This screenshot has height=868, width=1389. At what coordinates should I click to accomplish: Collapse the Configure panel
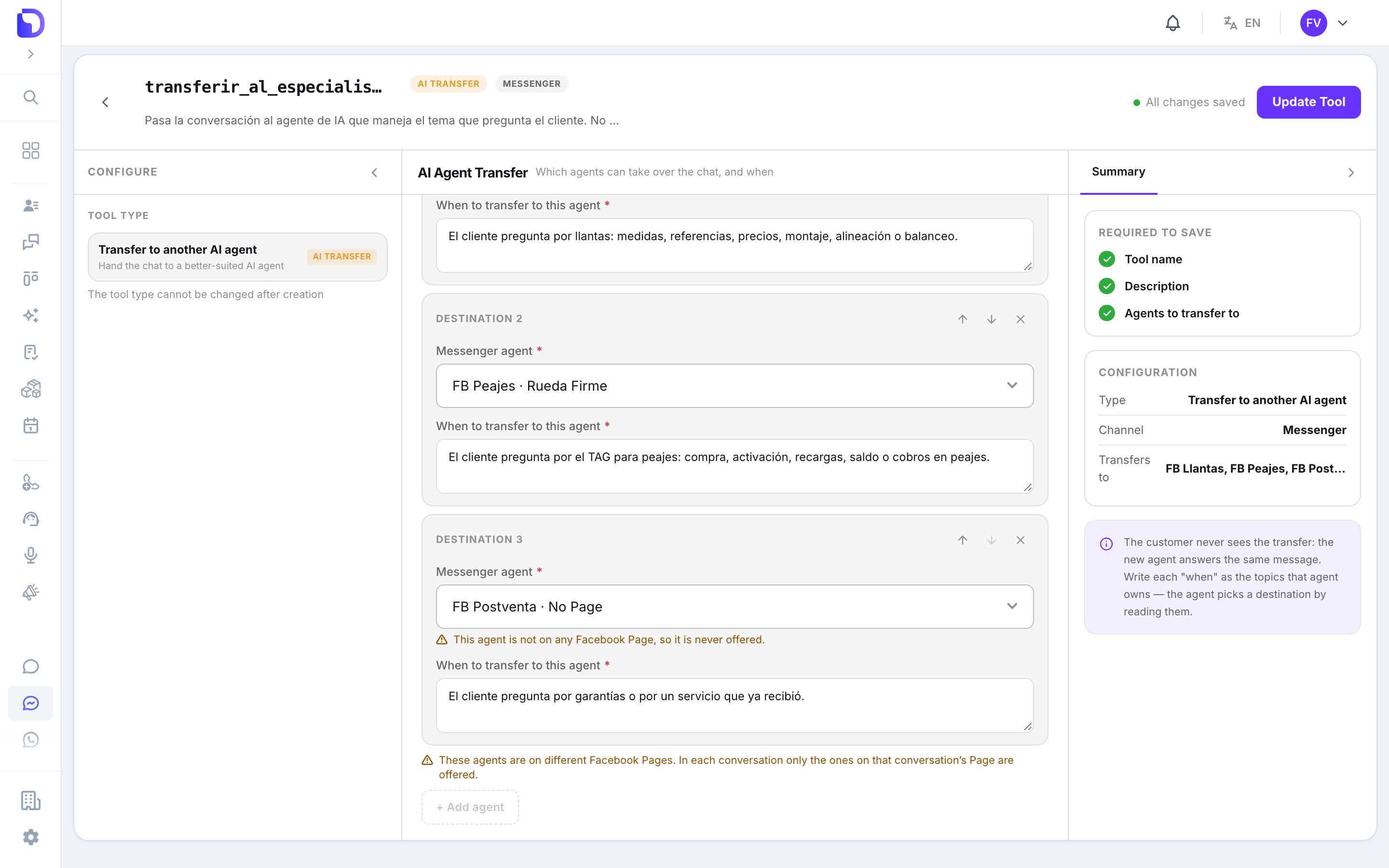[374, 172]
